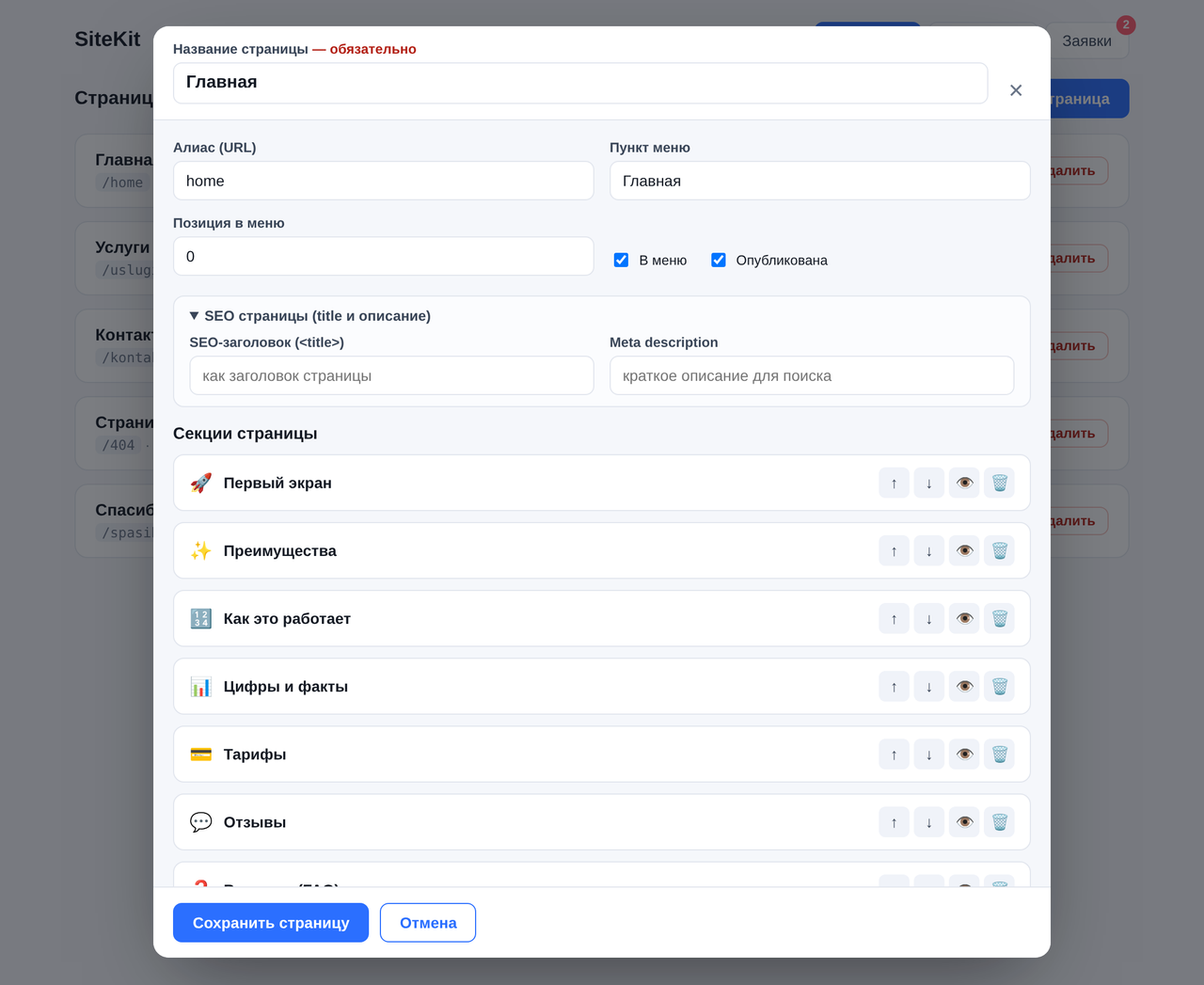Screen dimensions: 1204x985
Task: Delete the 'Тарифы' section
Action: point(999,754)
